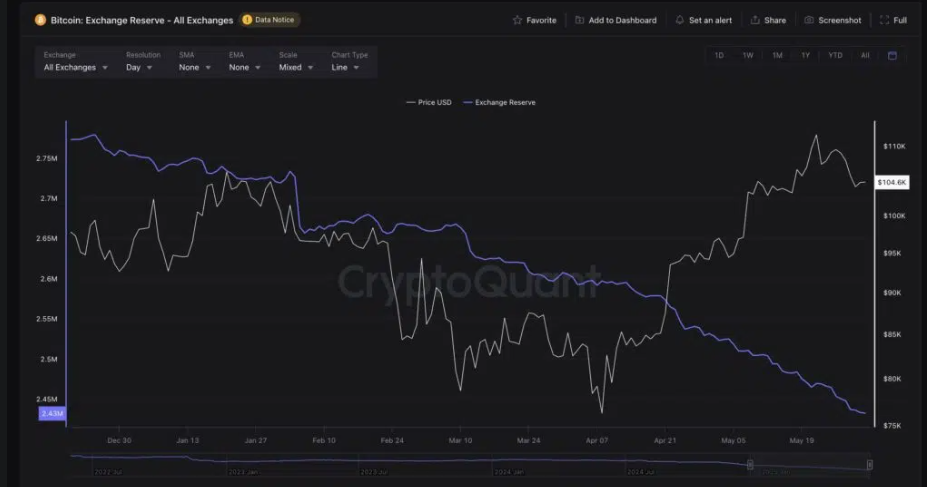Open the Chart Type Line dropdown
927x487 pixels.
349,62
